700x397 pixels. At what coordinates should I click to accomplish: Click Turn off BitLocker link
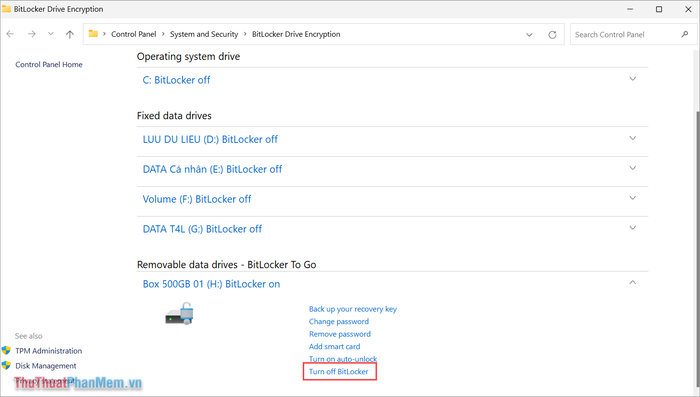338,372
